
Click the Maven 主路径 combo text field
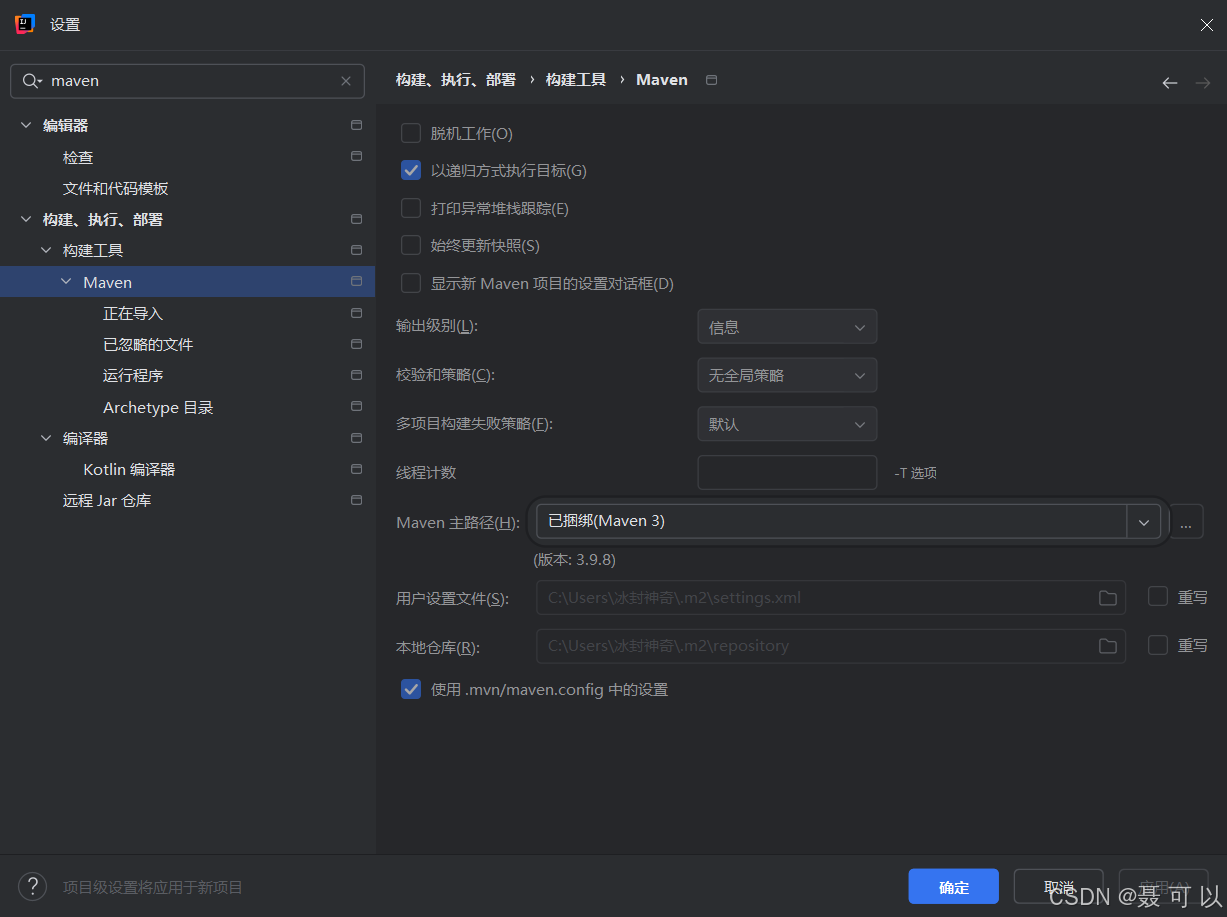832,522
